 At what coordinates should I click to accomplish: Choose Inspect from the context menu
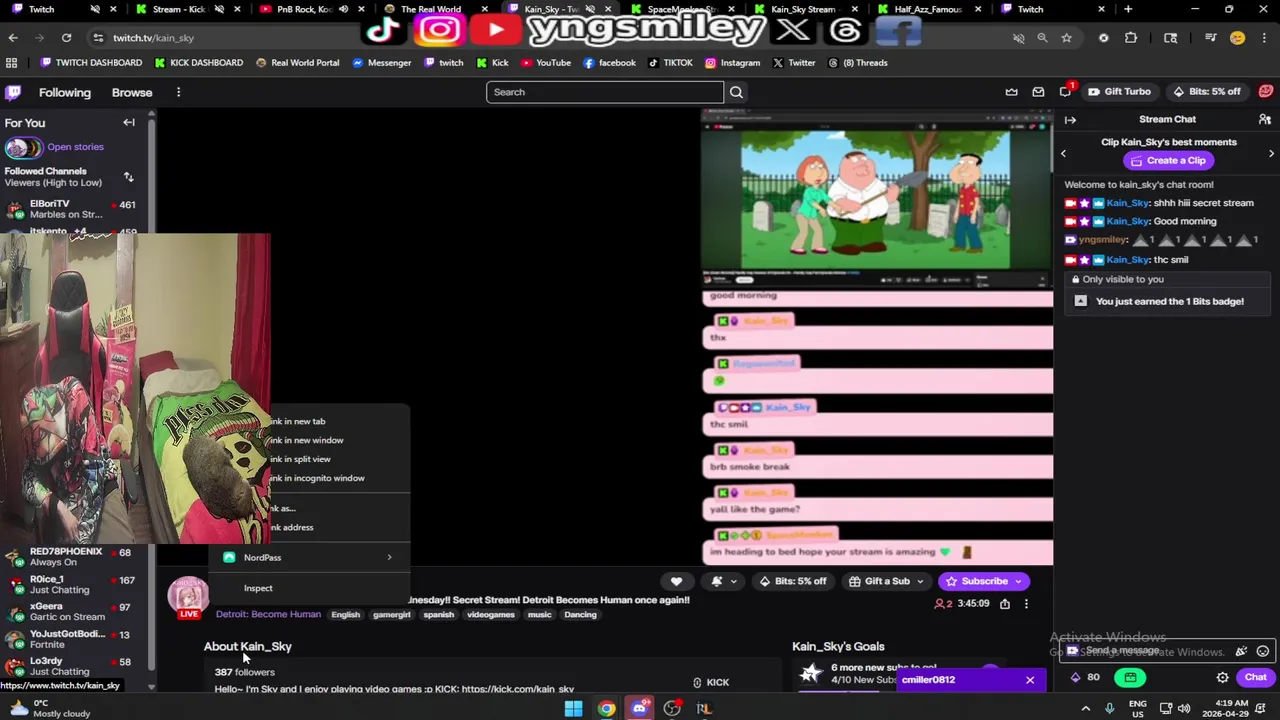coord(308,588)
